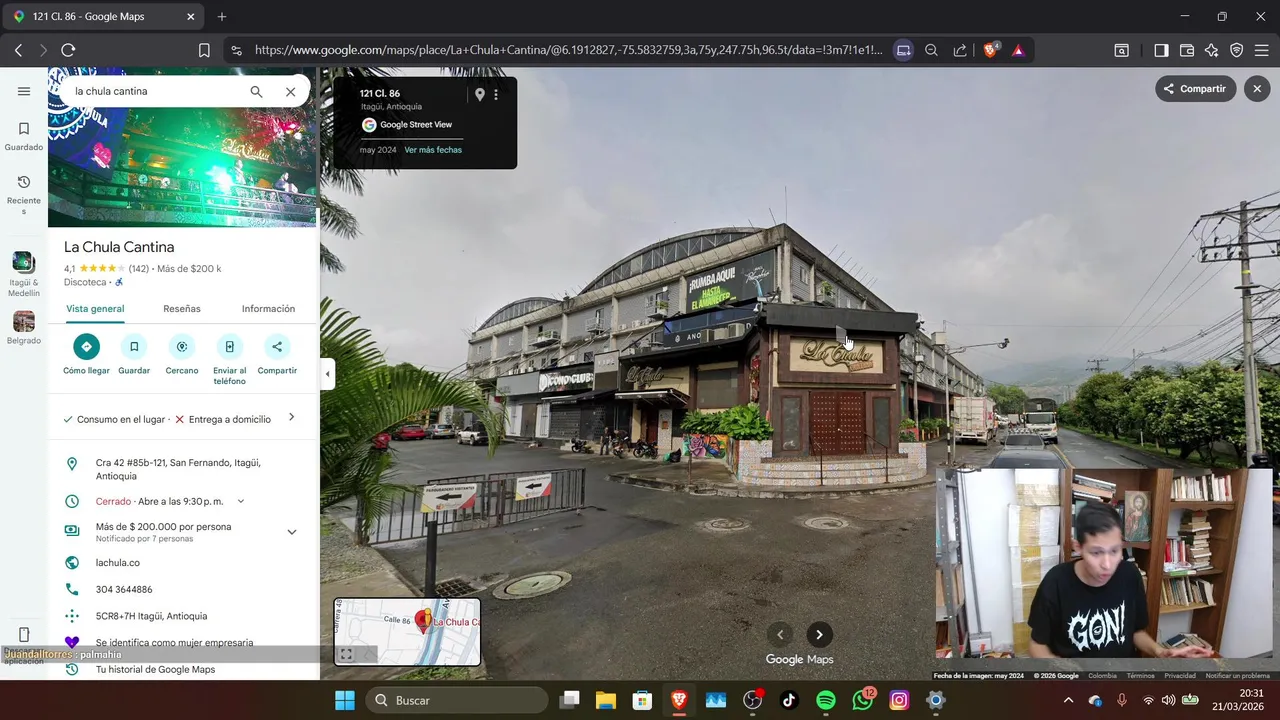Open Spotify from the taskbar

(826, 700)
